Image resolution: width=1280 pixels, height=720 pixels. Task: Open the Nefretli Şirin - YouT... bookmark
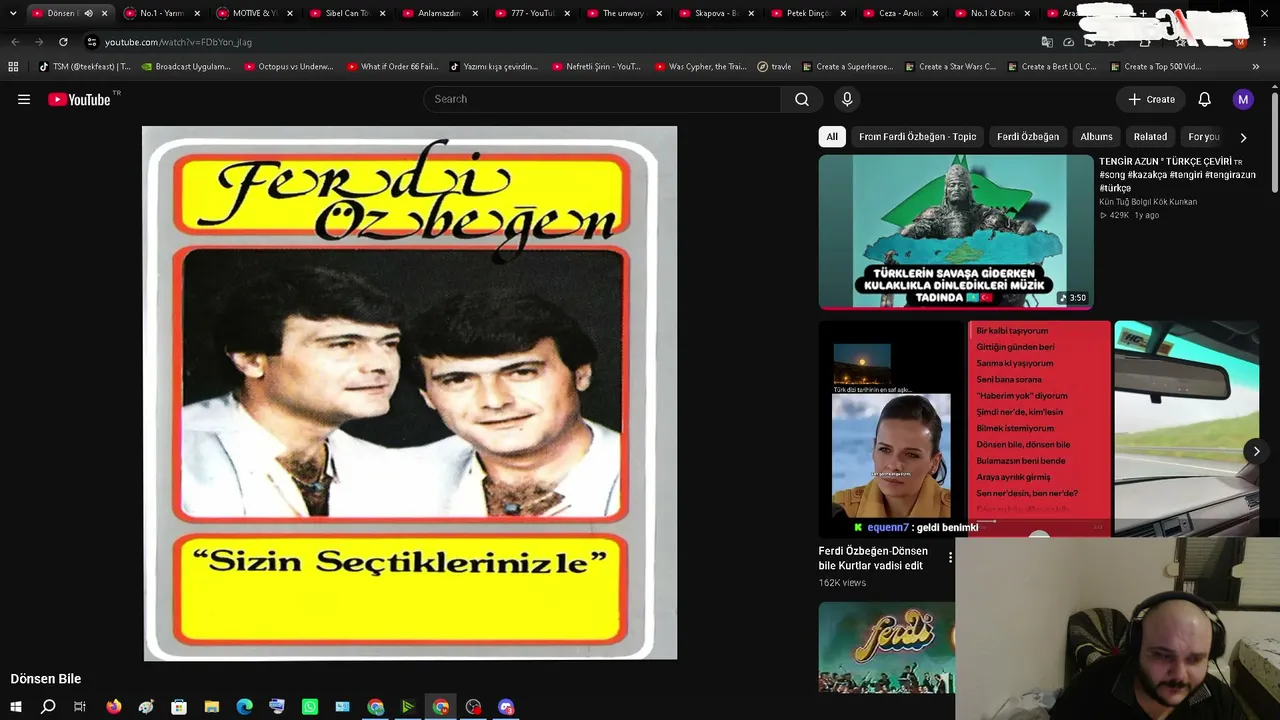596,67
